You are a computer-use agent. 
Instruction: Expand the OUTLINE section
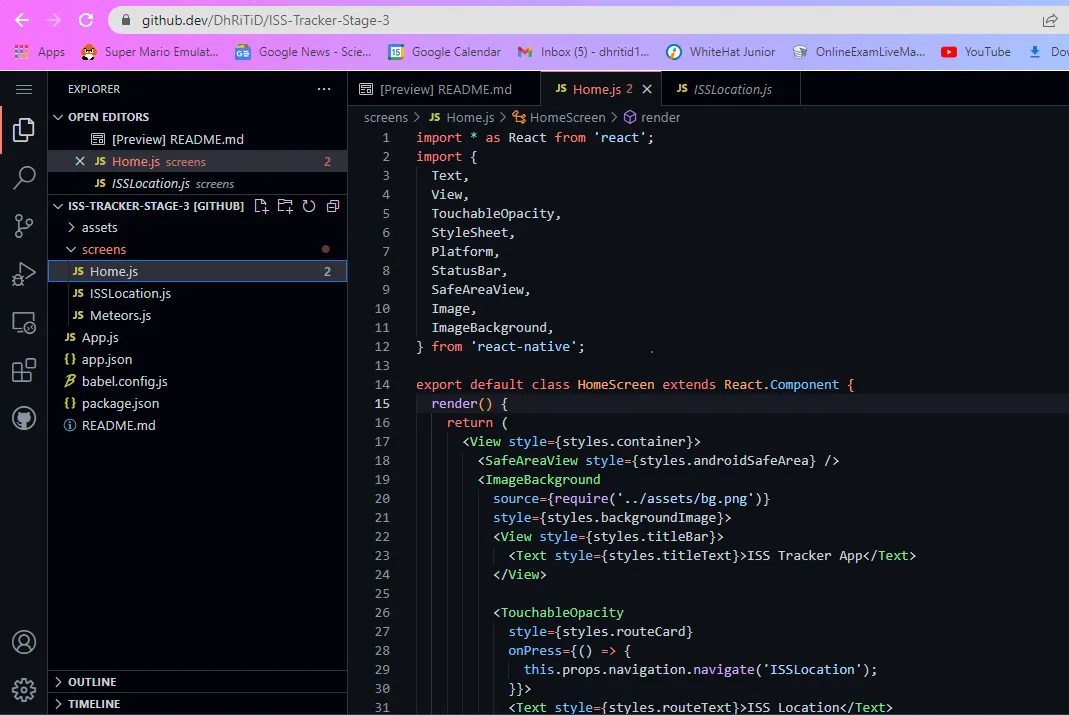[x=92, y=682]
